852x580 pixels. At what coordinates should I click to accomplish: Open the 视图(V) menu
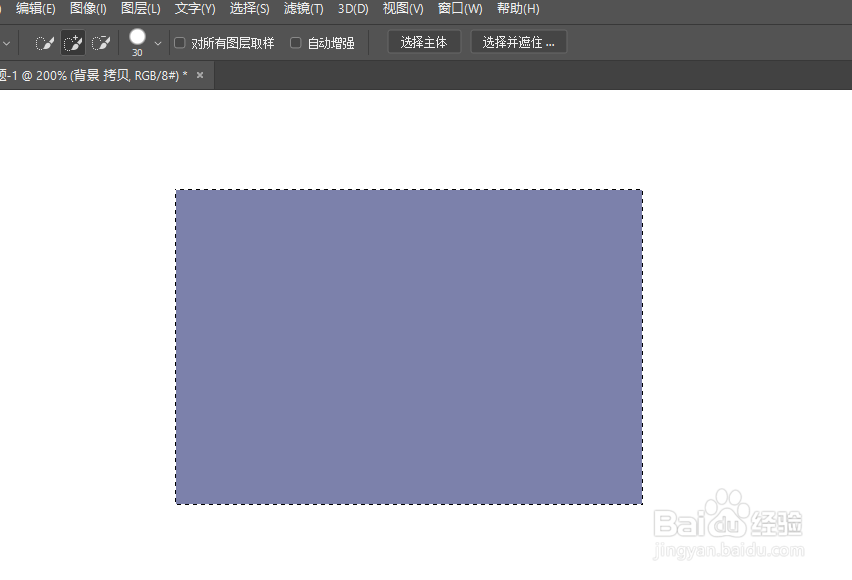pos(403,9)
